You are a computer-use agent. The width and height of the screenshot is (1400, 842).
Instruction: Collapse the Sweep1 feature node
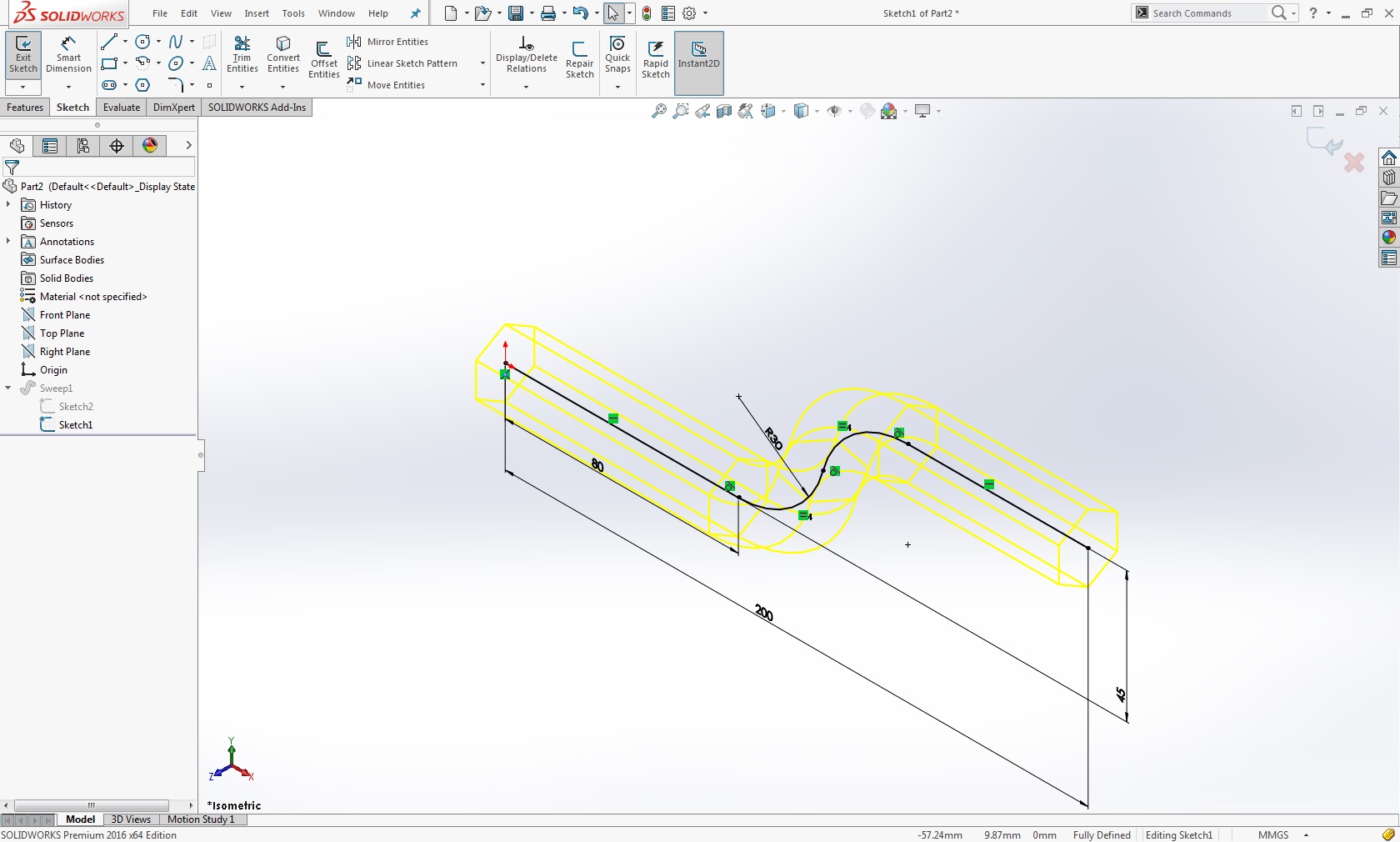8,388
